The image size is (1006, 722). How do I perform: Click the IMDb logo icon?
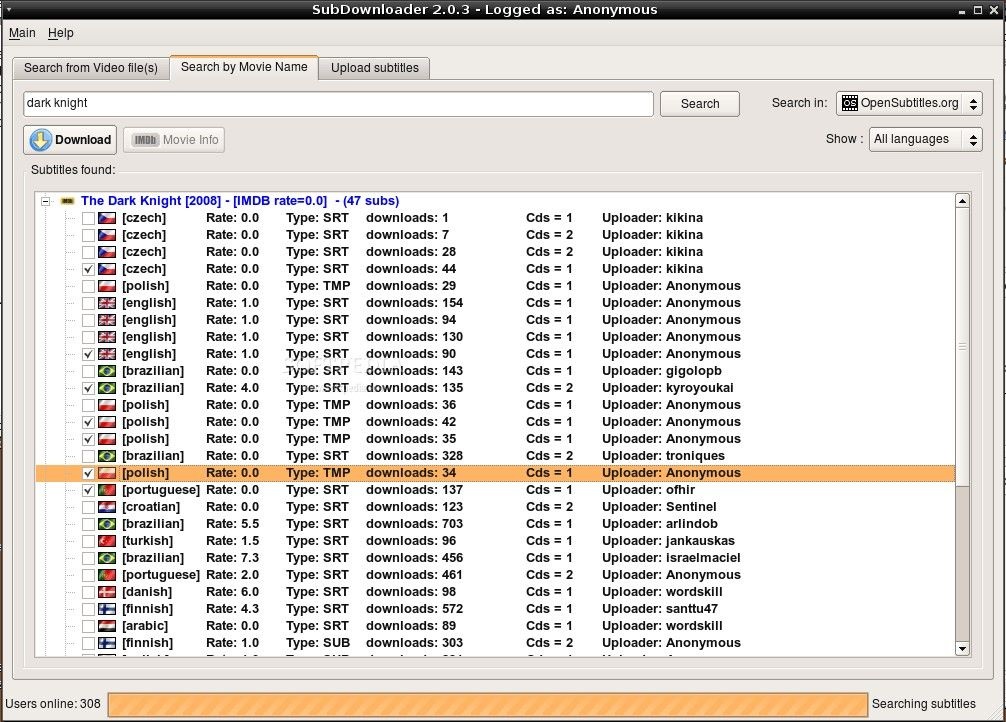[x=145, y=140]
